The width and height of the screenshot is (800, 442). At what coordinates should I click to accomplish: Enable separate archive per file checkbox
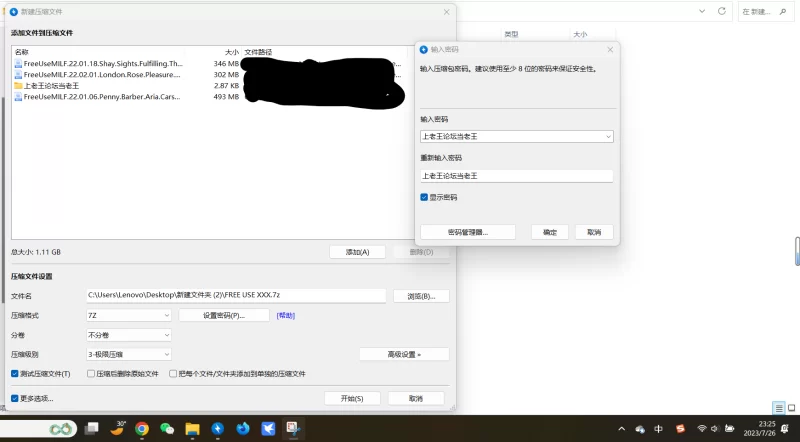(x=173, y=374)
